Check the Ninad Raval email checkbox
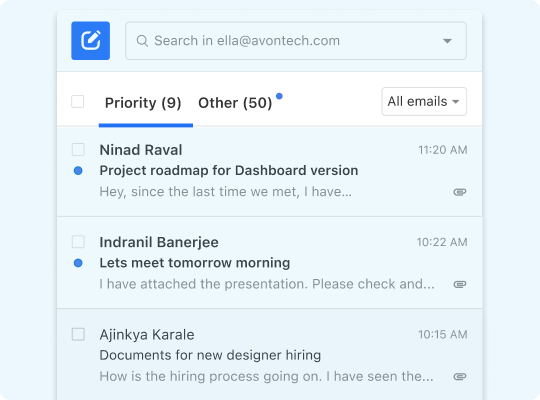Viewport: 540px width, 400px height. click(x=78, y=150)
